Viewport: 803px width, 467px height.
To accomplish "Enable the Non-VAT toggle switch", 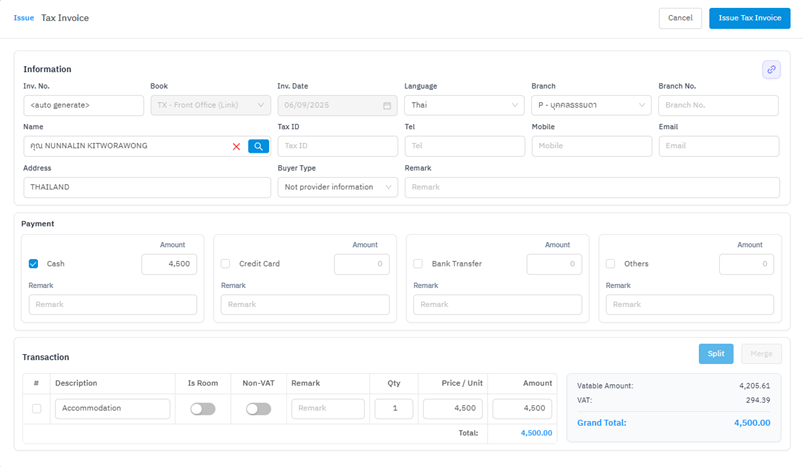I will pos(258,409).
